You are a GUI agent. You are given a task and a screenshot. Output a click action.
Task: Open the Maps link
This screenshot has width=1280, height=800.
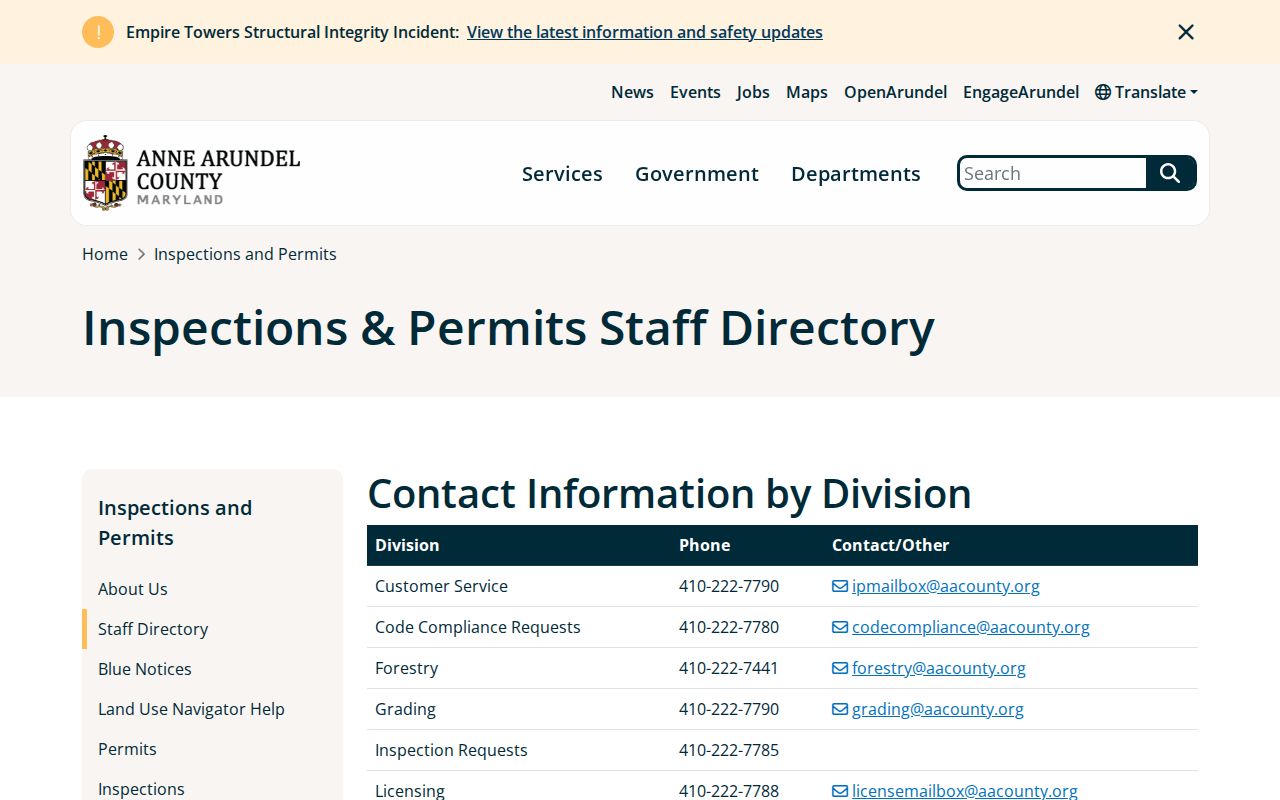pyautogui.click(x=807, y=92)
